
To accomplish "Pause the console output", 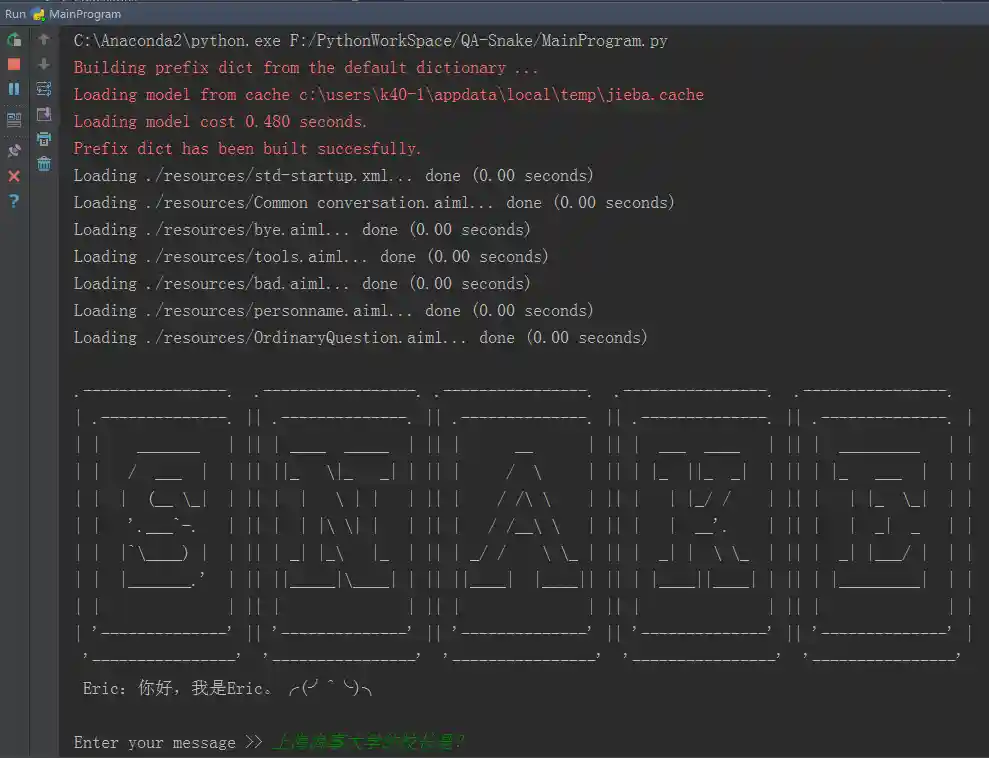I will [14, 89].
